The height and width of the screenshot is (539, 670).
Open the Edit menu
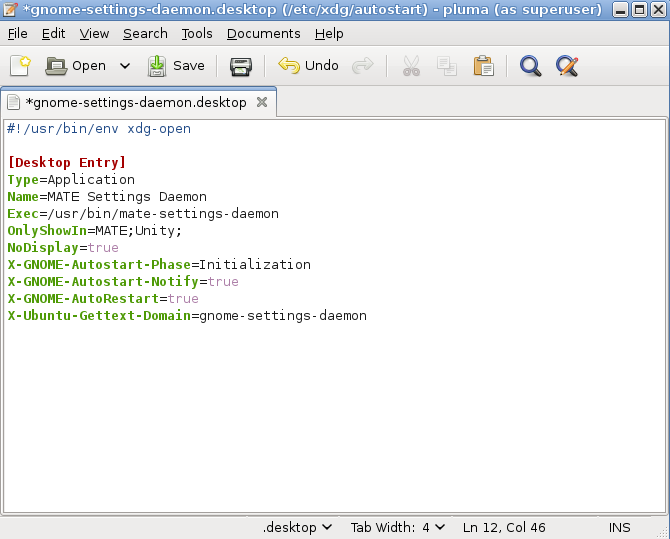(x=53, y=33)
